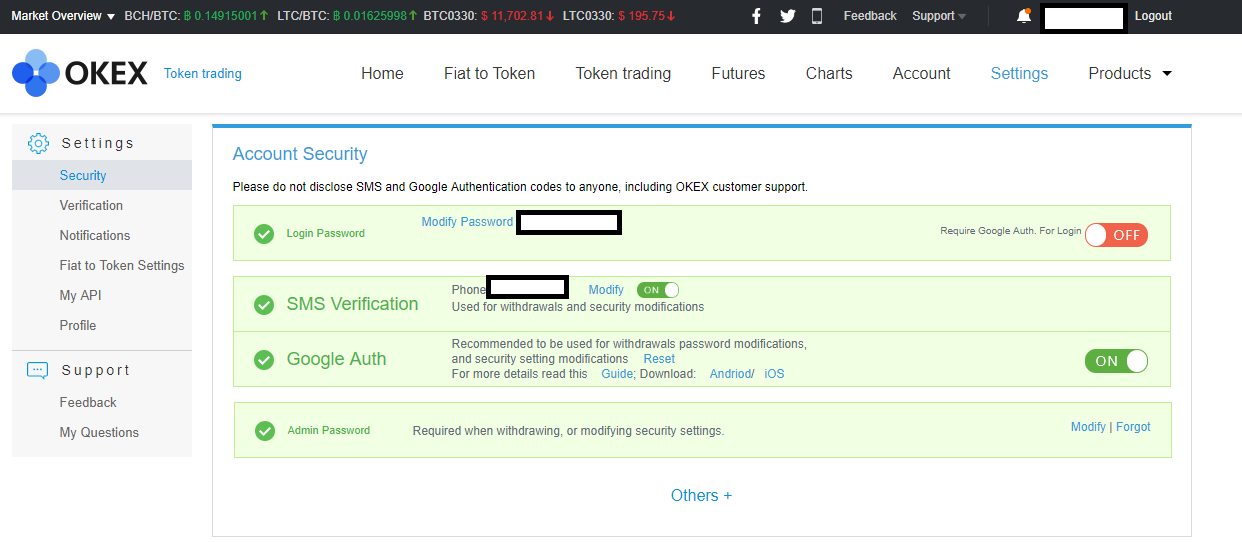Click the iOS download link

[x=775, y=374]
